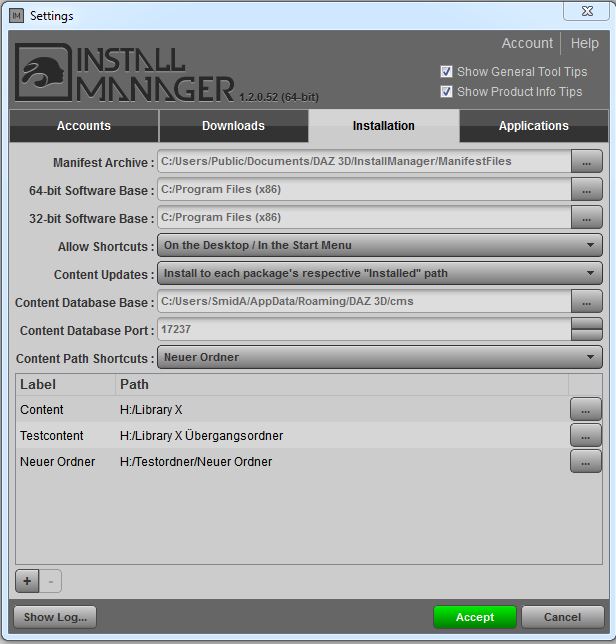Screen dimensions: 616x644
Task: Switch to the Accounts tab
Action: coord(84,126)
